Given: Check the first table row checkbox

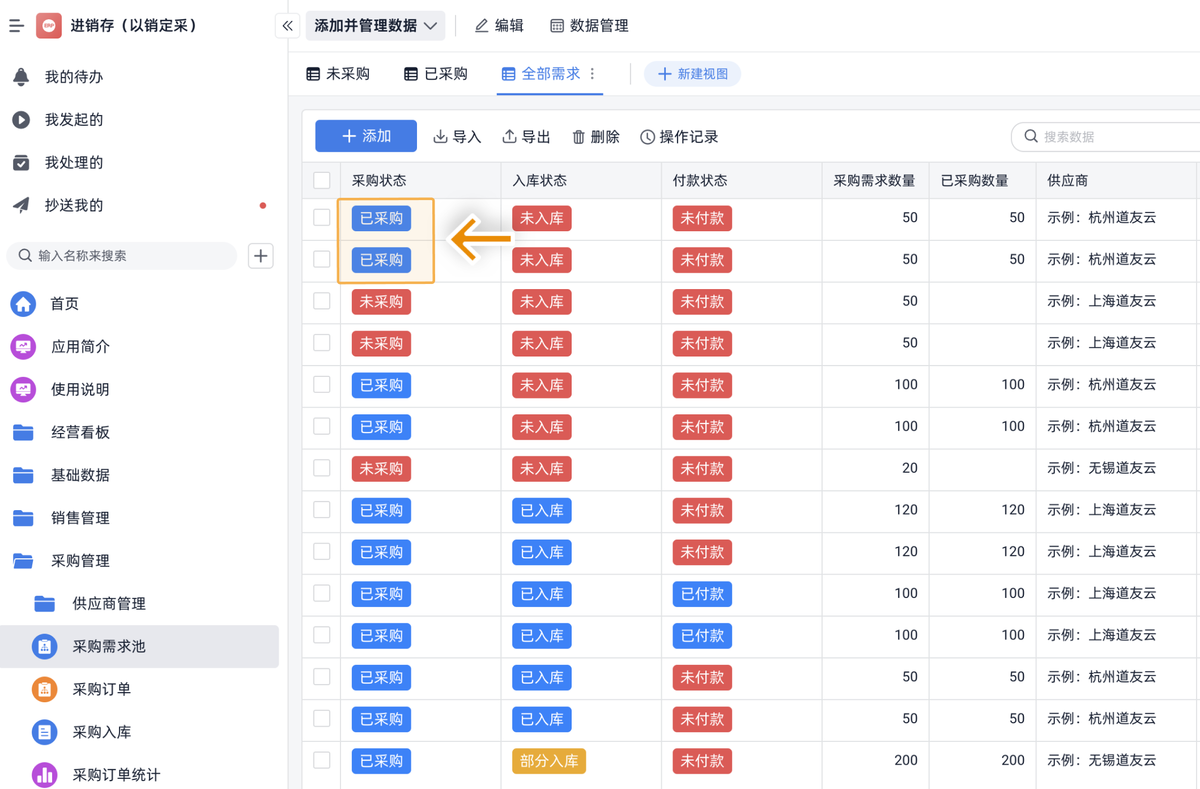Looking at the screenshot, I should pos(322,218).
